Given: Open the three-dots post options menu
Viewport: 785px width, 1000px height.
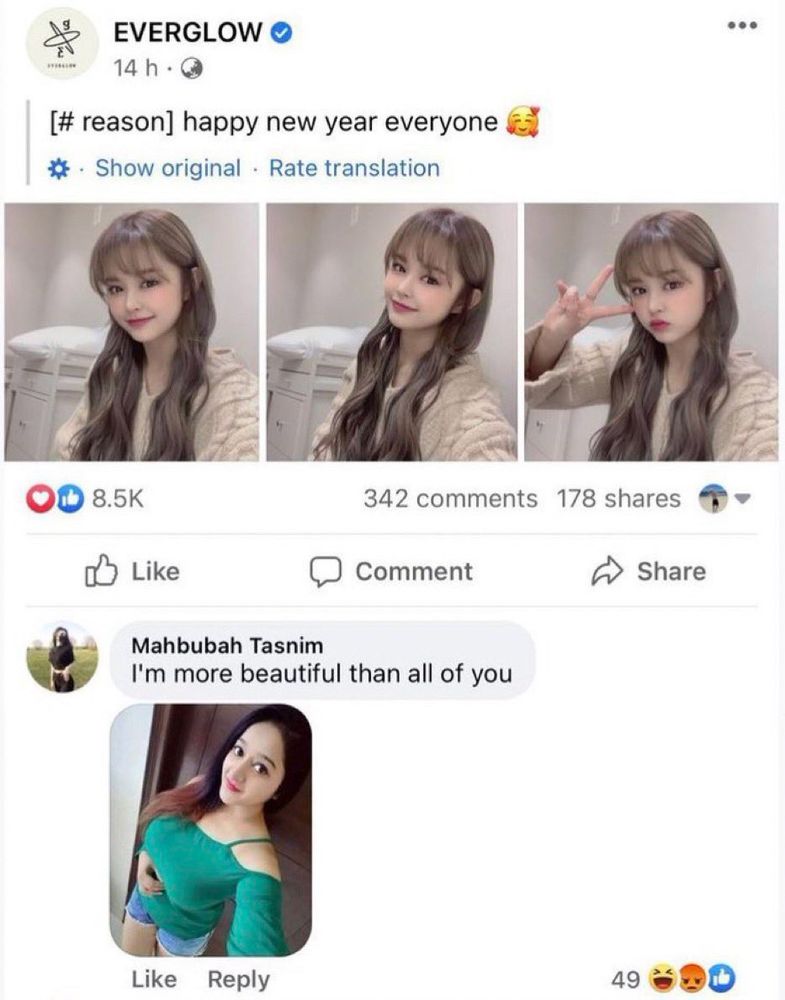Looking at the screenshot, I should (x=739, y=24).
